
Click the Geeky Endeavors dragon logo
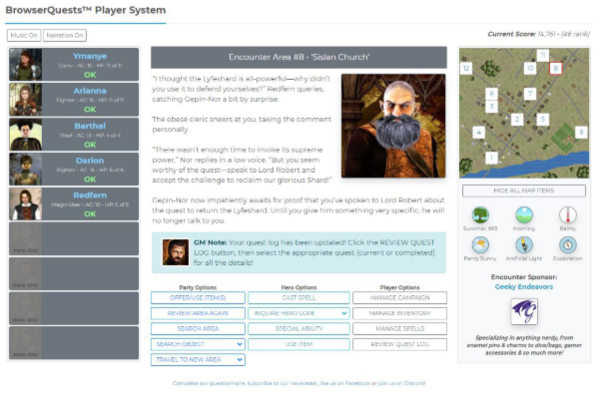click(524, 312)
